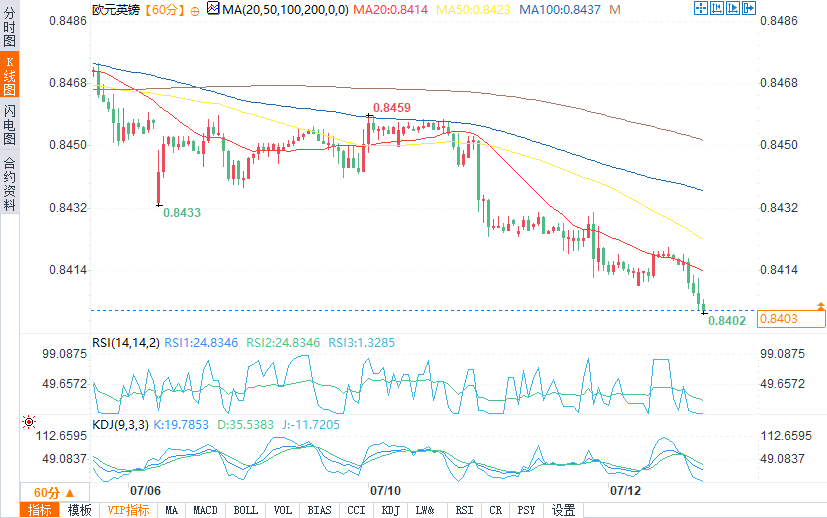Click the 欧元英镑 symbol title

(x=116, y=9)
